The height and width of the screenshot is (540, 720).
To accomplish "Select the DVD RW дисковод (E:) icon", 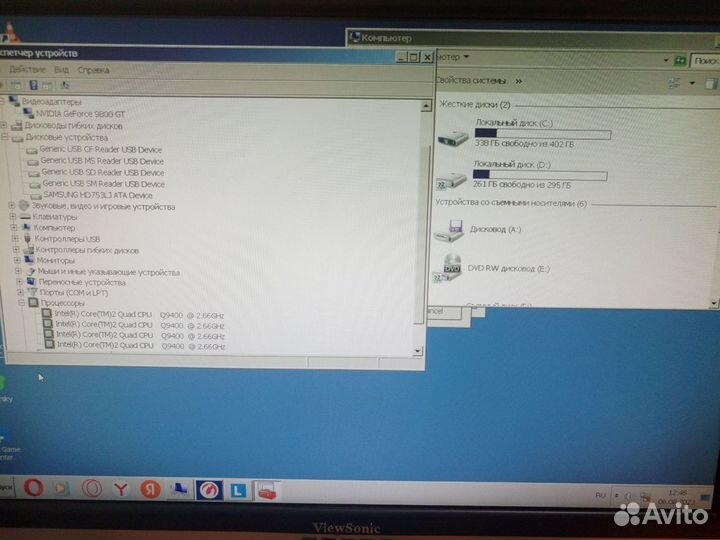I will click(448, 268).
